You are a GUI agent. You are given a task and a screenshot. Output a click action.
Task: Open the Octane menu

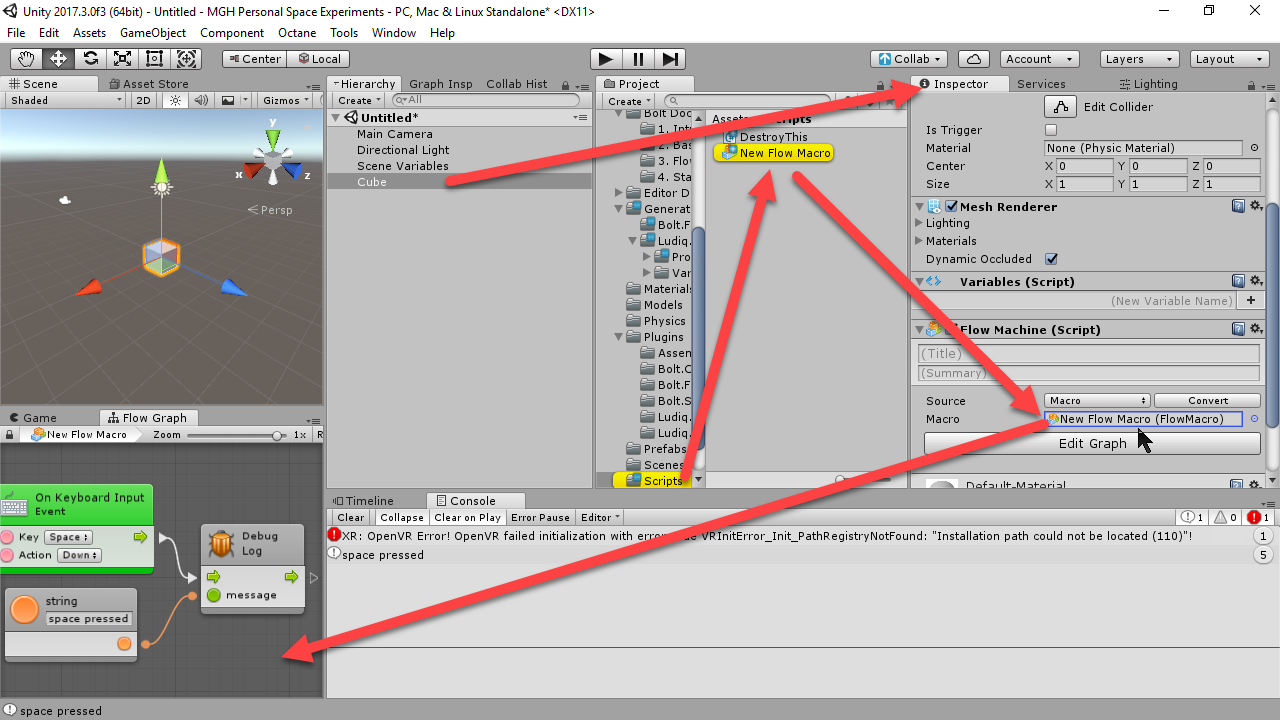297,33
